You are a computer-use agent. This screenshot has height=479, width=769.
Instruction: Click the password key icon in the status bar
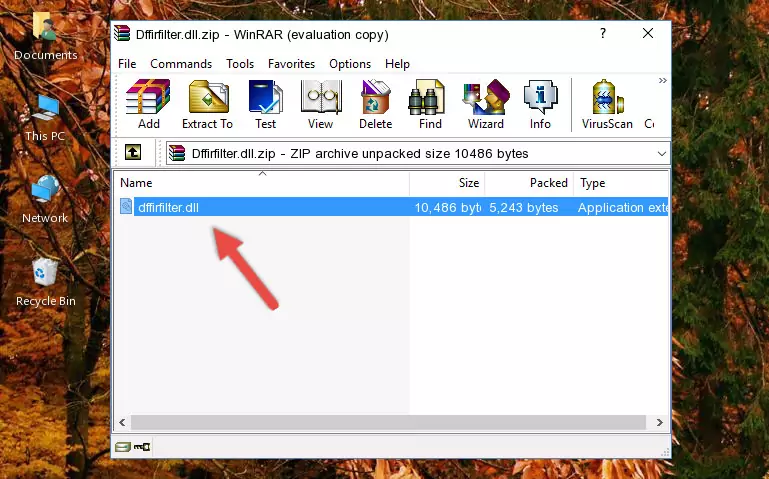(x=142, y=447)
